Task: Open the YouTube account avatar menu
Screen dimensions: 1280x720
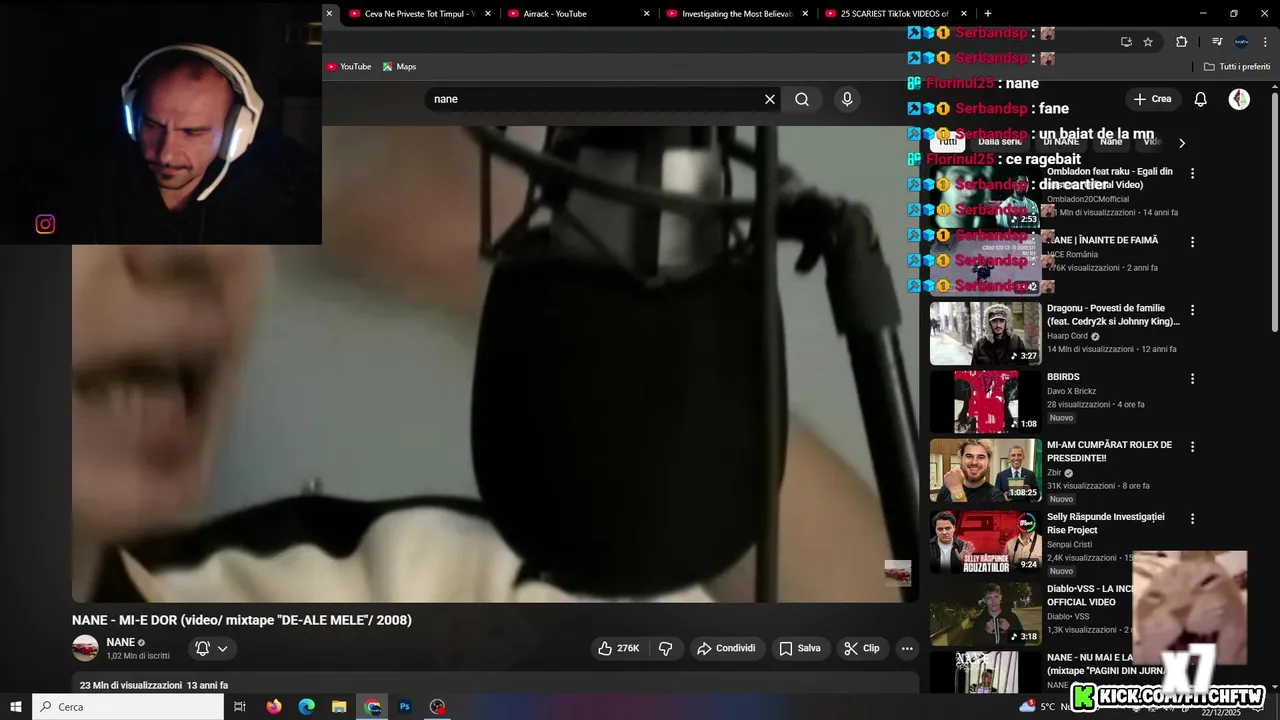Action: click(1239, 99)
